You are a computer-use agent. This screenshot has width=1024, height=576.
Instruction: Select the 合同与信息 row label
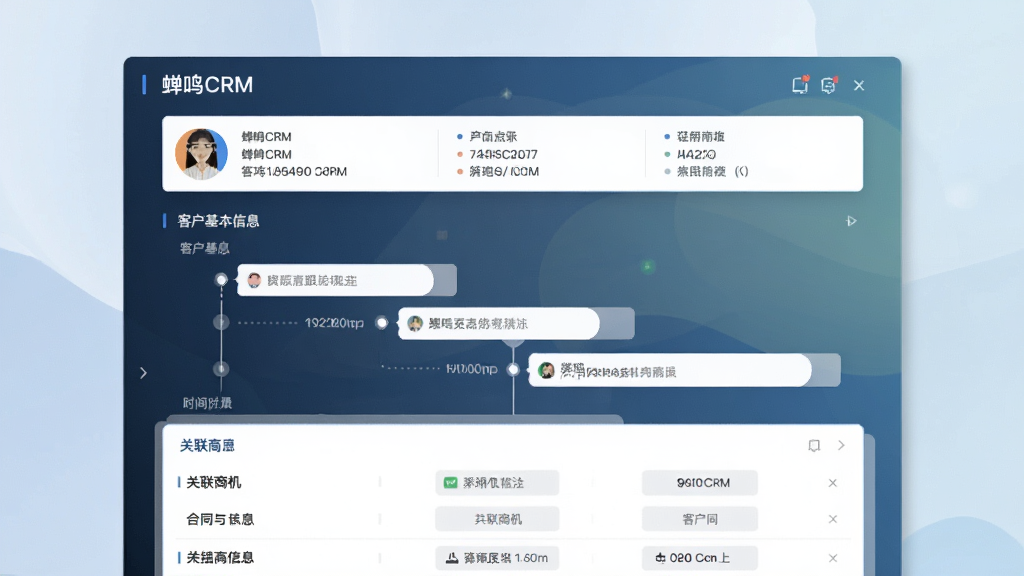220,519
